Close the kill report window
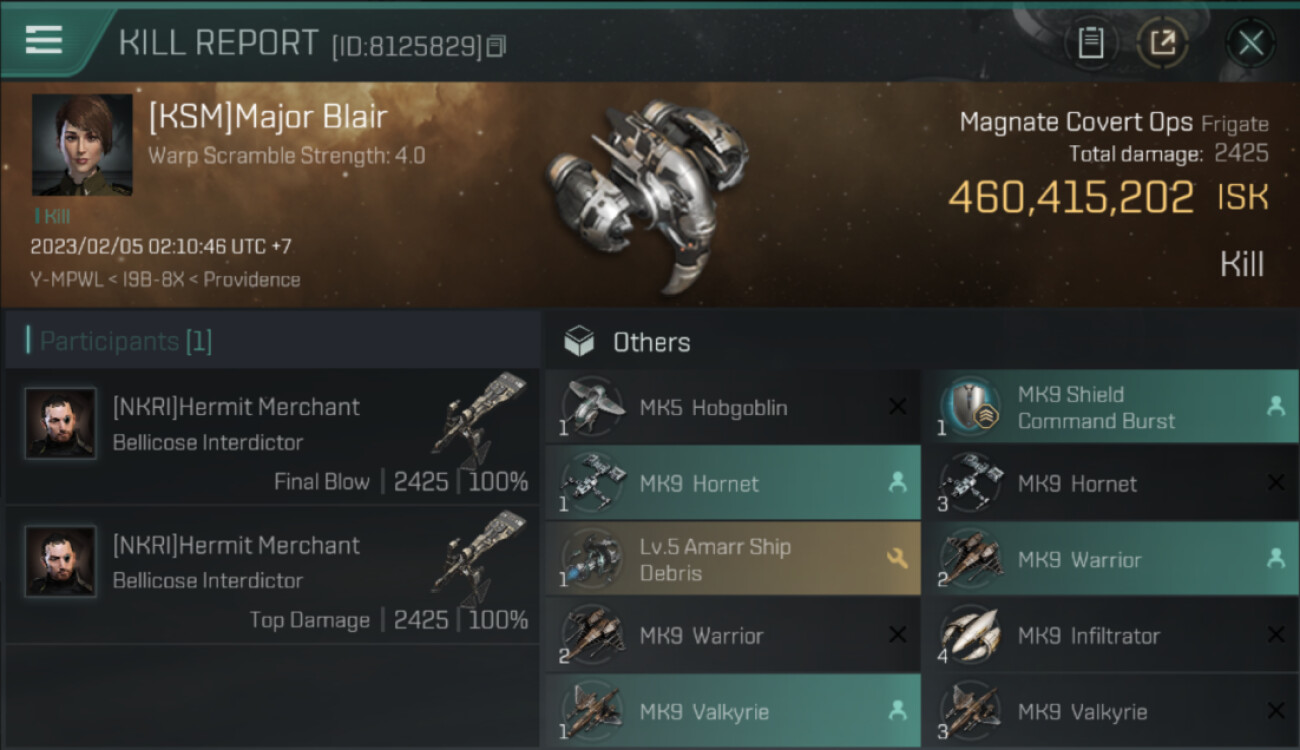This screenshot has width=1300, height=750. [1250, 43]
